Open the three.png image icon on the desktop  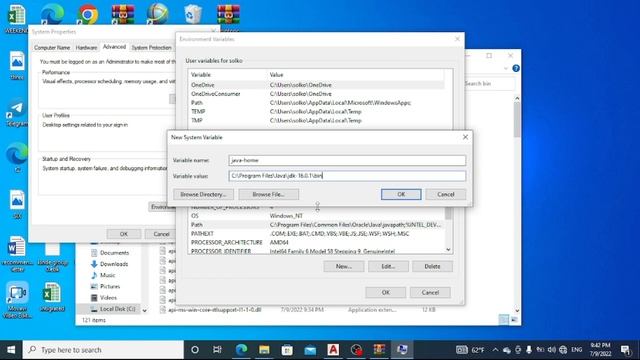(17, 65)
